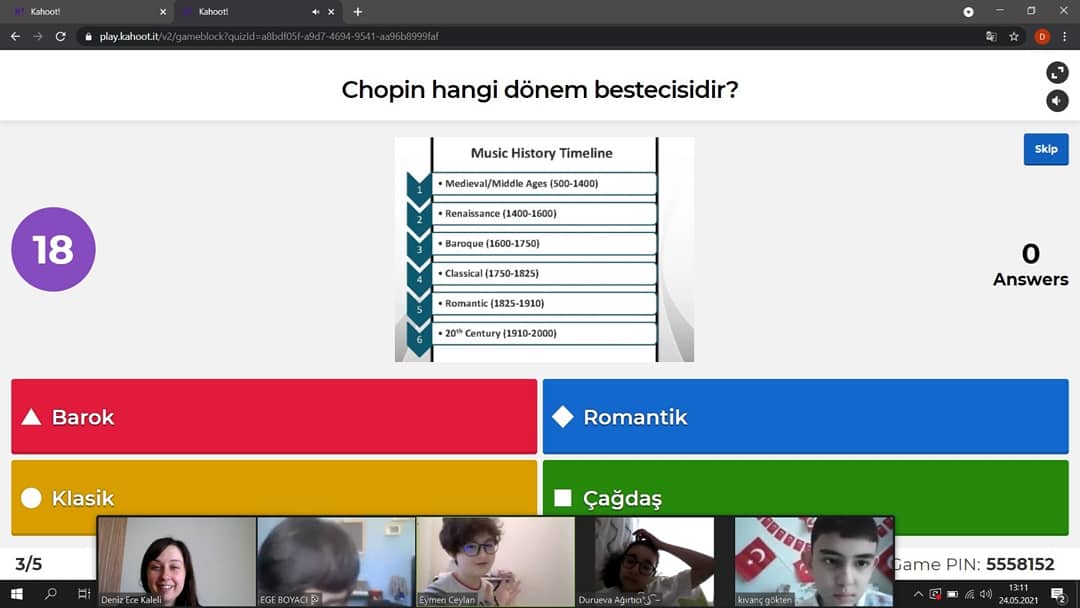Select kıvanç gökten's video tile
Screen dimensions: 1080x608
tap(813, 561)
